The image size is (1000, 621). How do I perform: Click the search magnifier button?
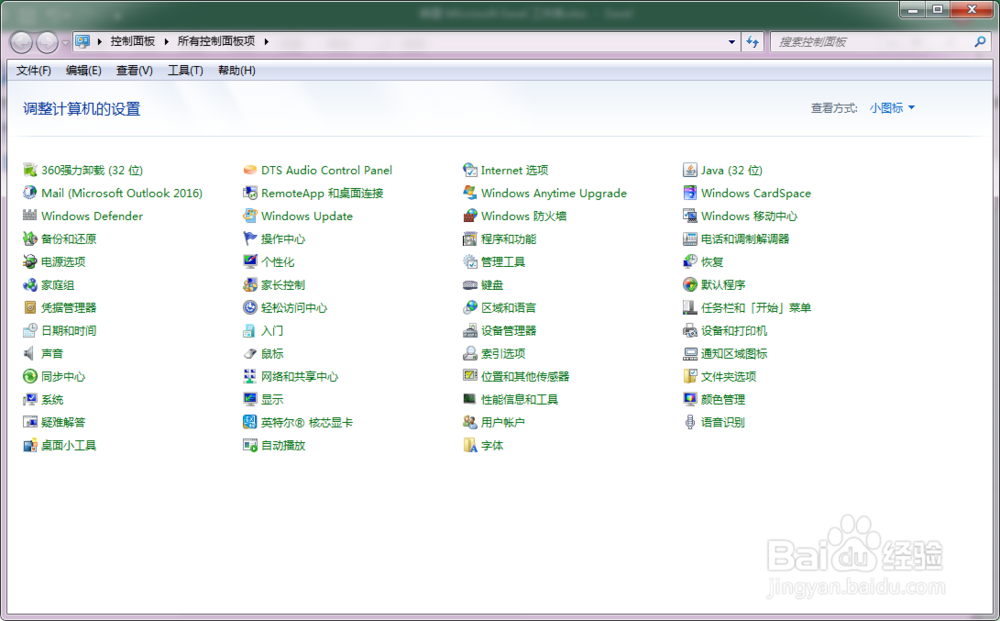point(980,42)
